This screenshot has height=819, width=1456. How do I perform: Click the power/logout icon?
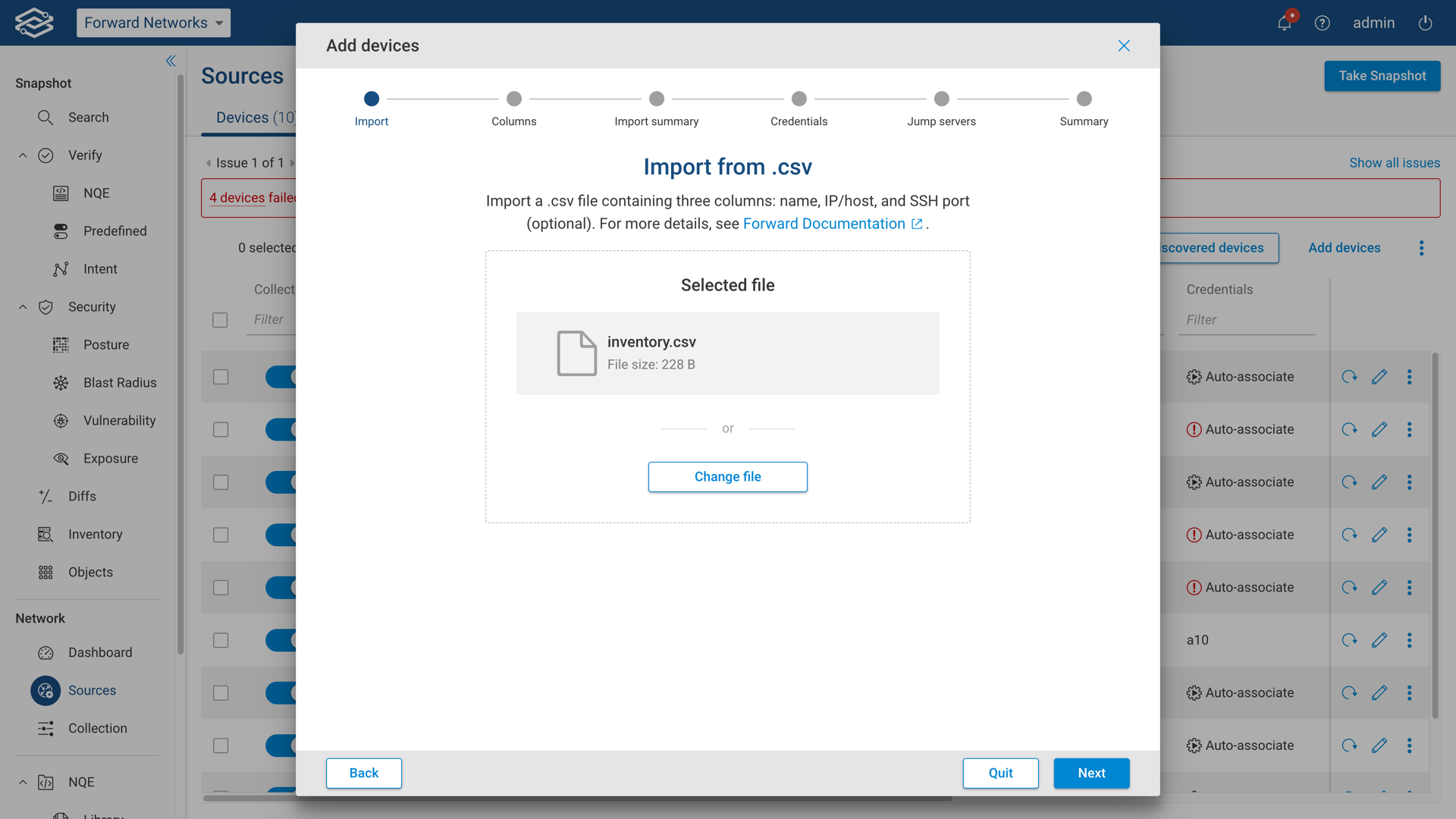(1425, 23)
